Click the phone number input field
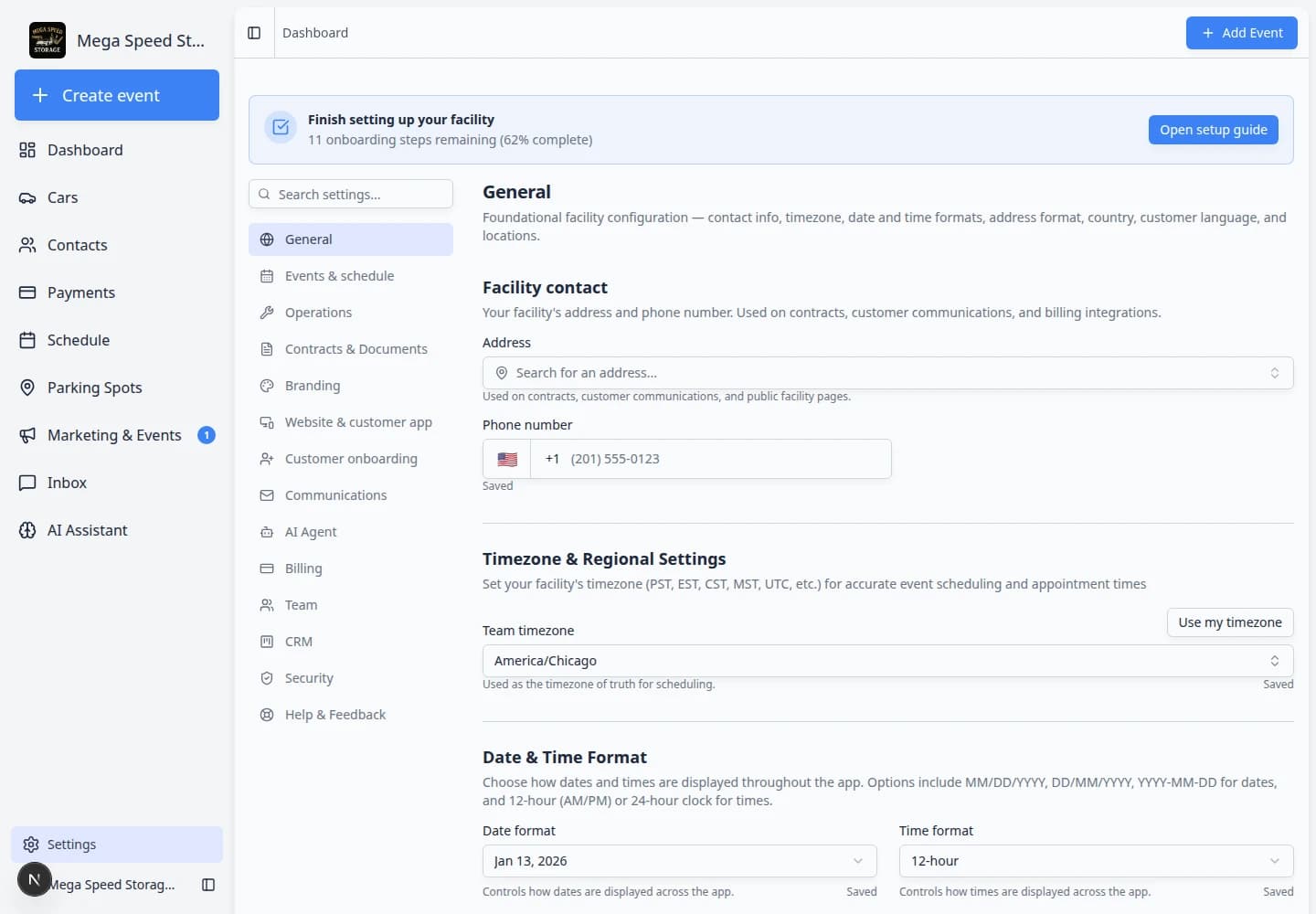 pyautogui.click(x=711, y=459)
